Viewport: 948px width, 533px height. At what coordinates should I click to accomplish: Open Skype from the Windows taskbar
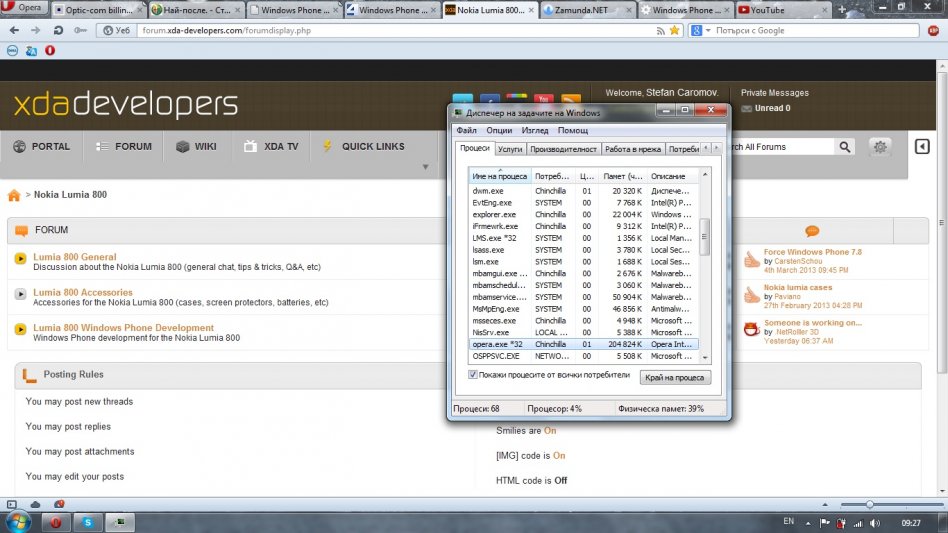pyautogui.click(x=88, y=522)
